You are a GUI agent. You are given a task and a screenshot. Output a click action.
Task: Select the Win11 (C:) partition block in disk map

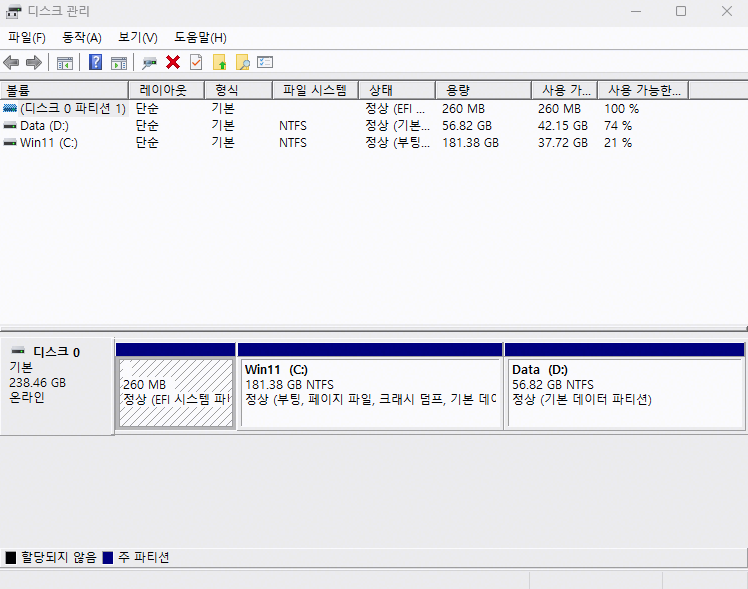(370, 392)
